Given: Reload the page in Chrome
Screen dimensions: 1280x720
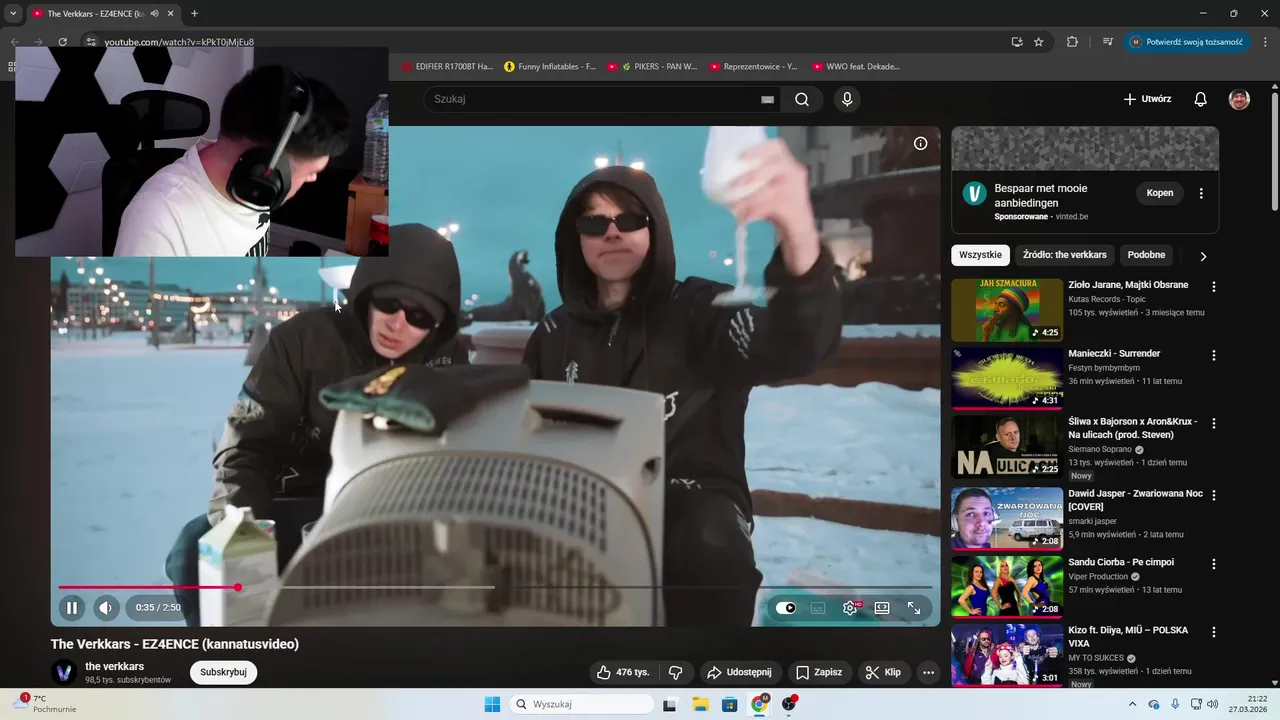Looking at the screenshot, I should coord(62,42).
